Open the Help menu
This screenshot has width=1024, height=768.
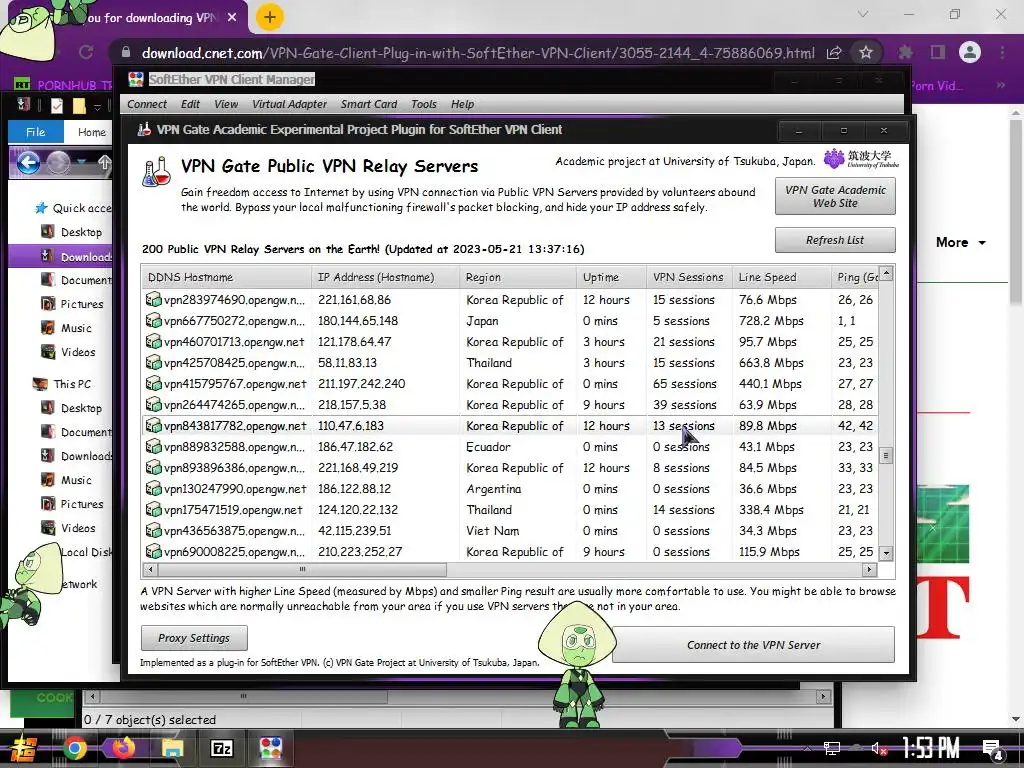click(x=462, y=104)
